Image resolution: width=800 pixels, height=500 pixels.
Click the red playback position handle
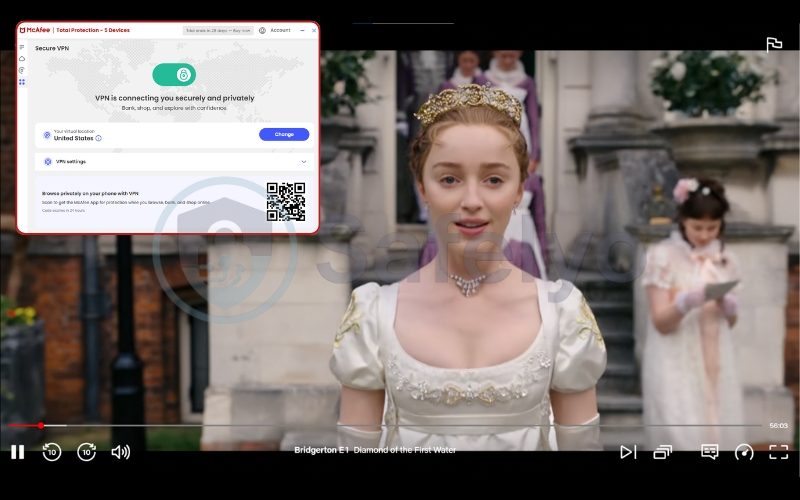tap(41, 425)
